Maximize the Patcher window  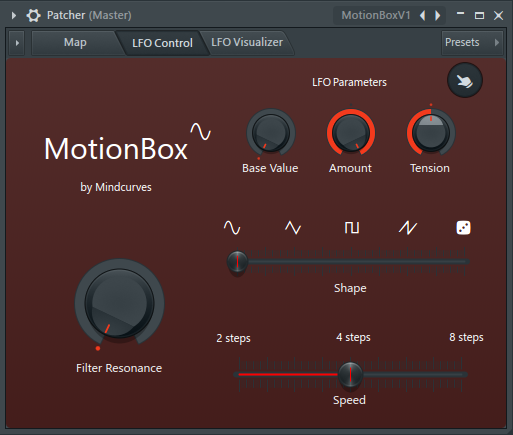(x=479, y=15)
